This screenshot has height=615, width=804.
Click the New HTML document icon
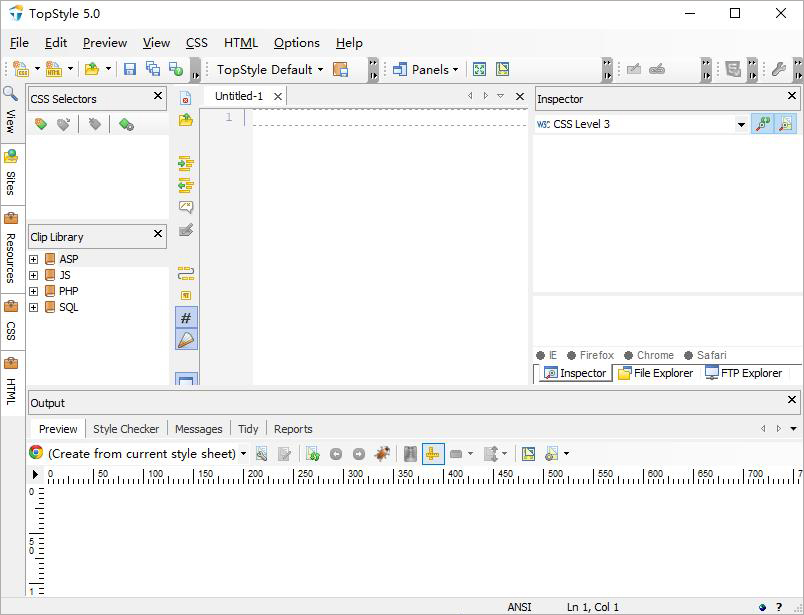click(54, 69)
